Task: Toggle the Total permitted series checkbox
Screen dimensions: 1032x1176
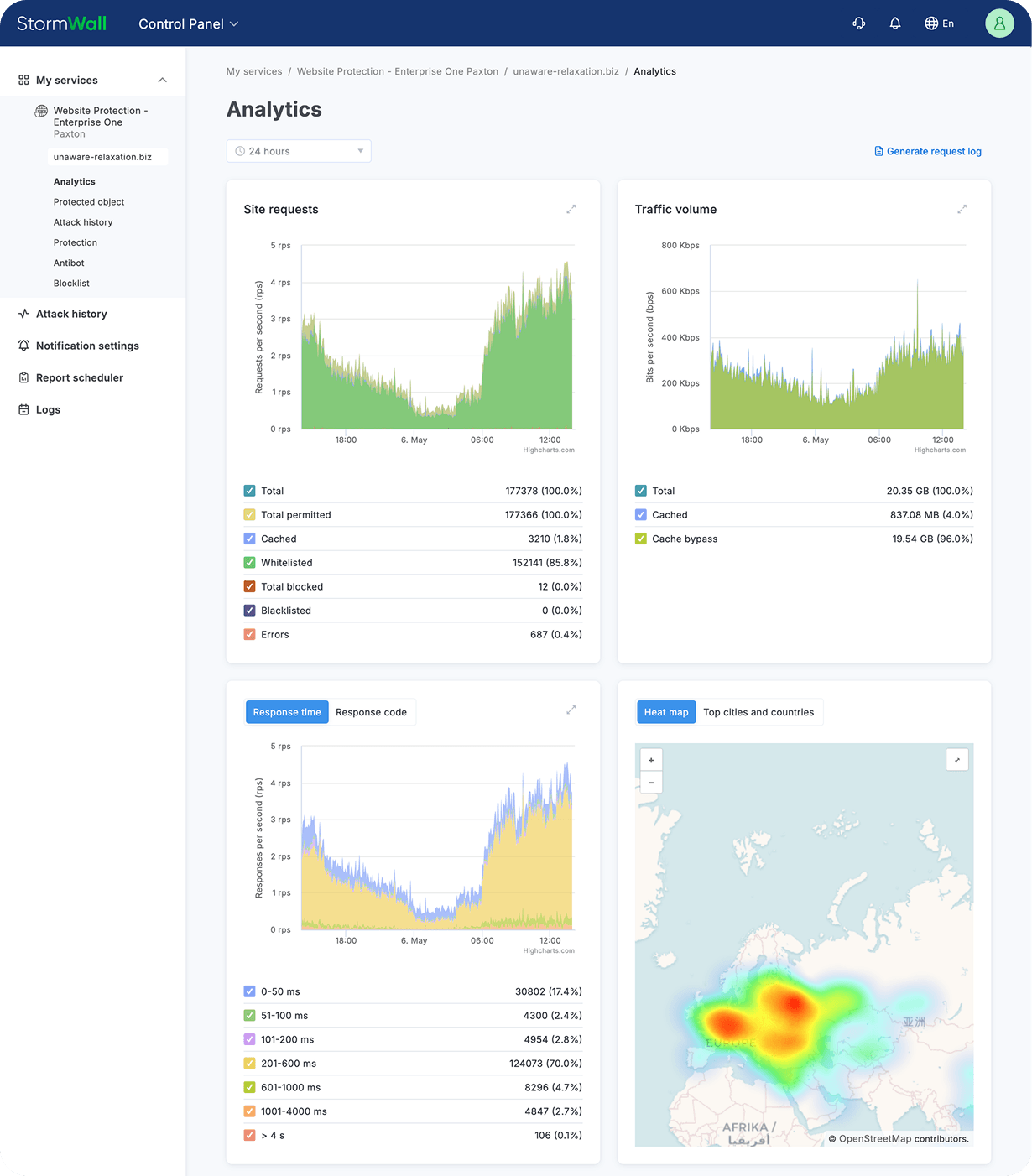Action: 249,515
